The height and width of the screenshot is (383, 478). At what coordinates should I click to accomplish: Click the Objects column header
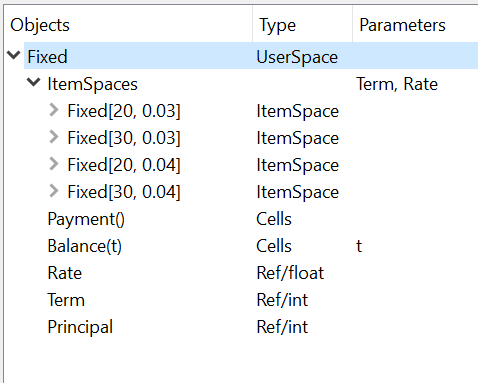128,25
